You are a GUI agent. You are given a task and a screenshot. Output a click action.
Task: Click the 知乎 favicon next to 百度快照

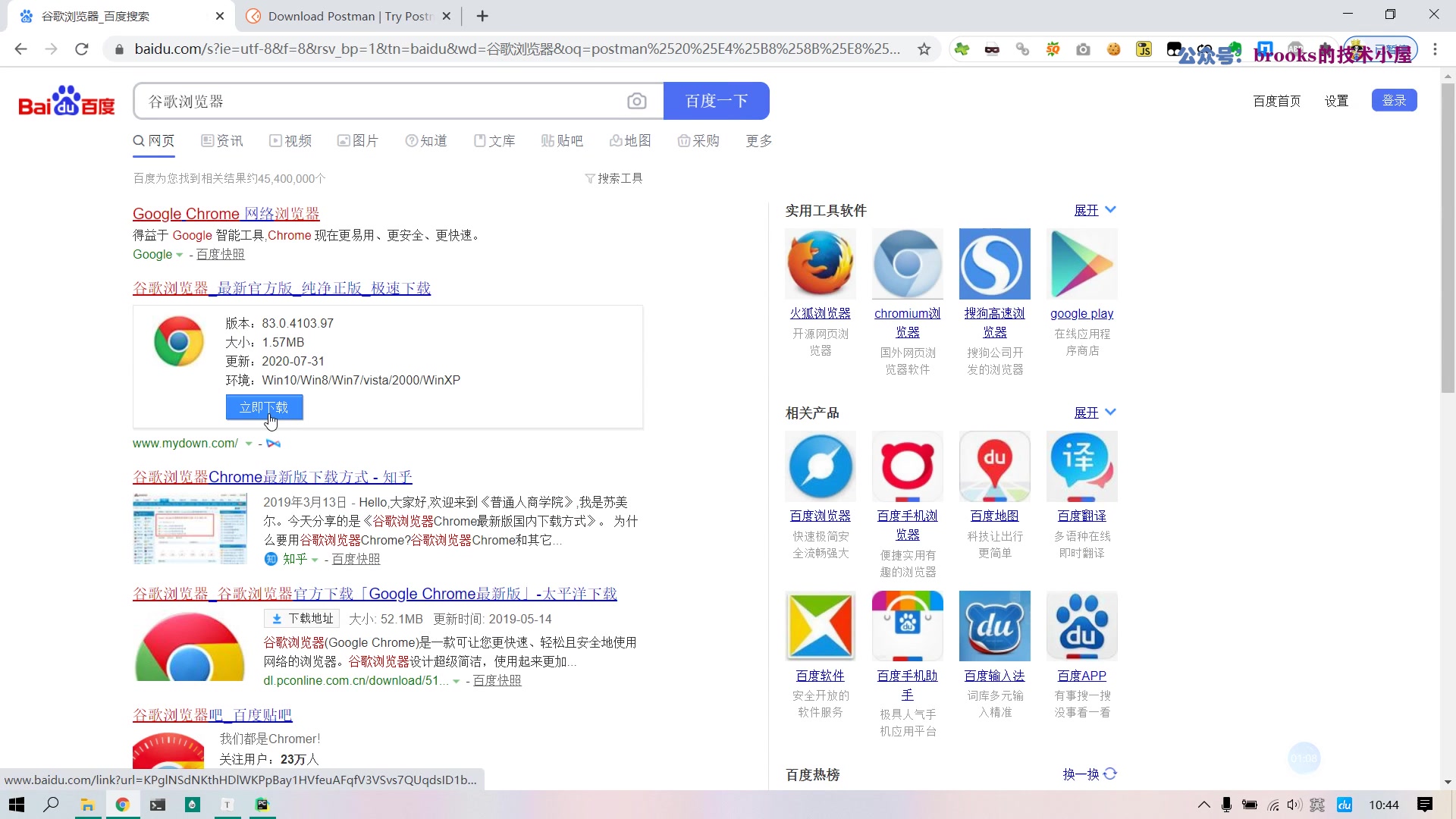click(x=270, y=559)
